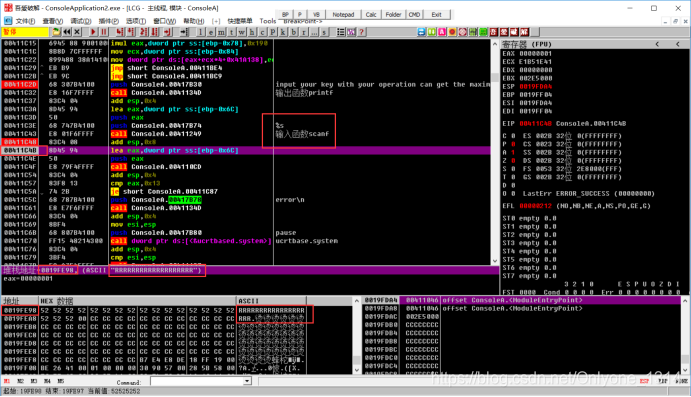691x397 pixels.
Task: Open Run trace with '...' button
Action: click(x=314, y=32)
